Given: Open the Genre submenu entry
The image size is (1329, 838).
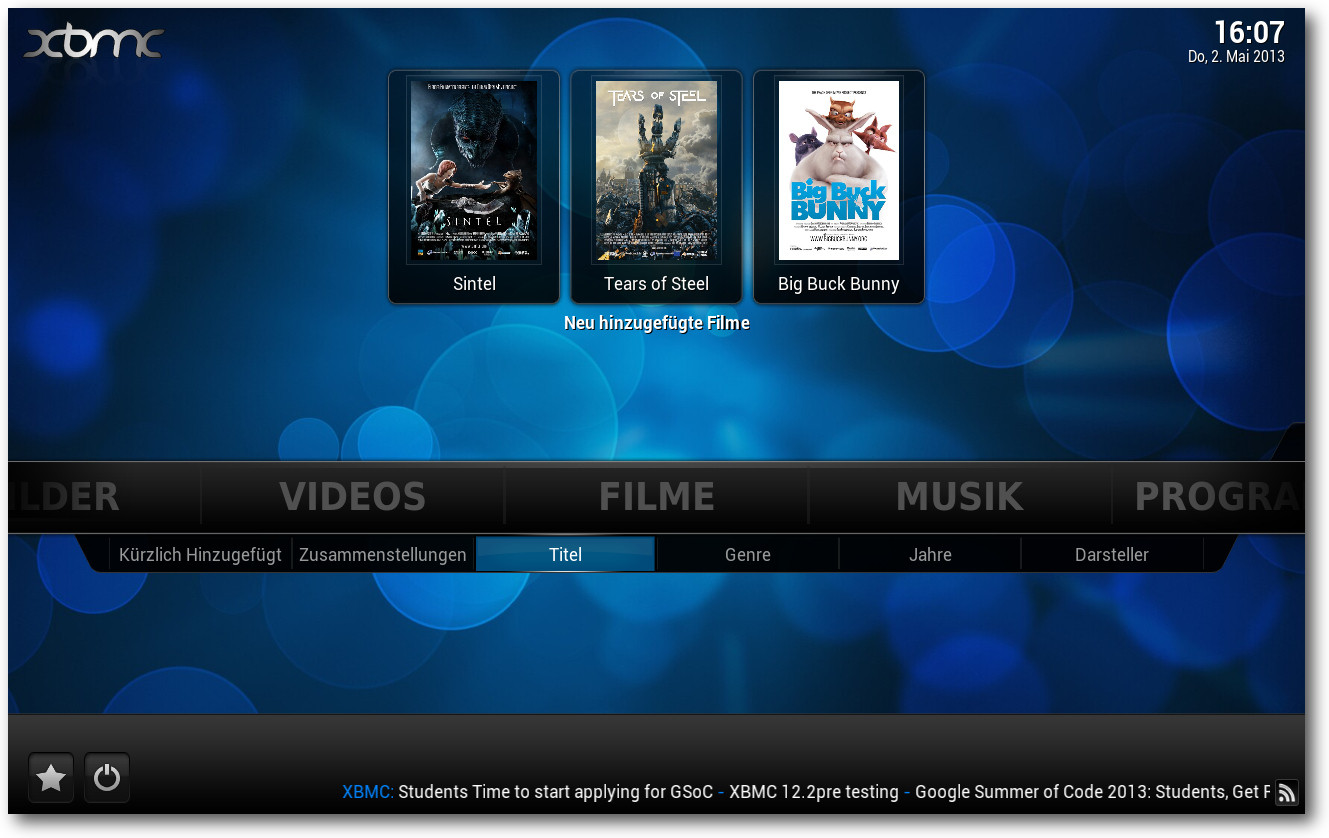Looking at the screenshot, I should tap(748, 555).
